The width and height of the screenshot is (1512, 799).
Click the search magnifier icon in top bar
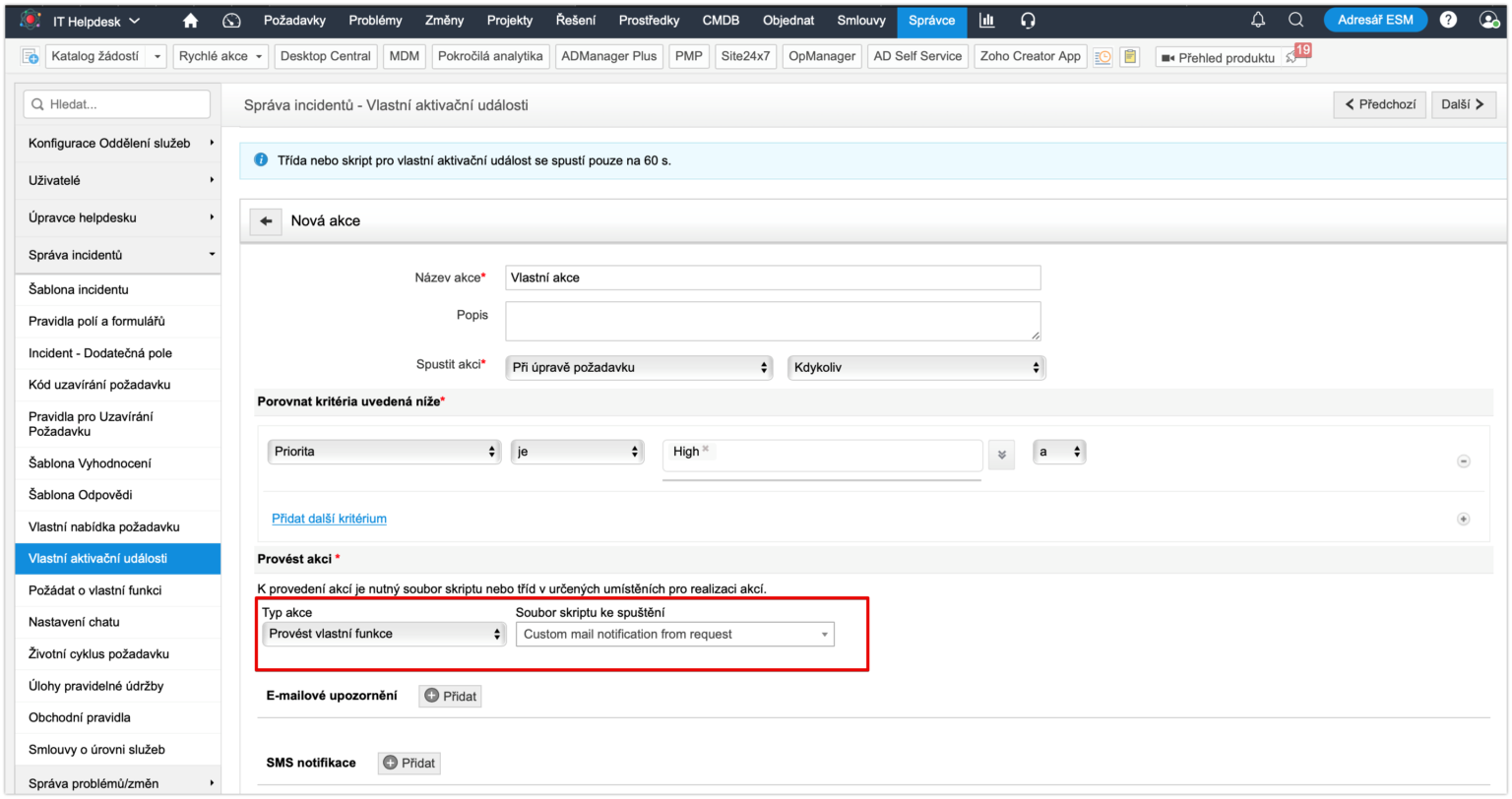[1295, 20]
